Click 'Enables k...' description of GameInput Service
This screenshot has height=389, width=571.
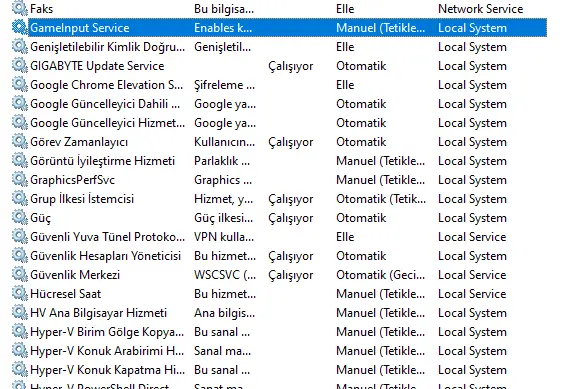223,28
